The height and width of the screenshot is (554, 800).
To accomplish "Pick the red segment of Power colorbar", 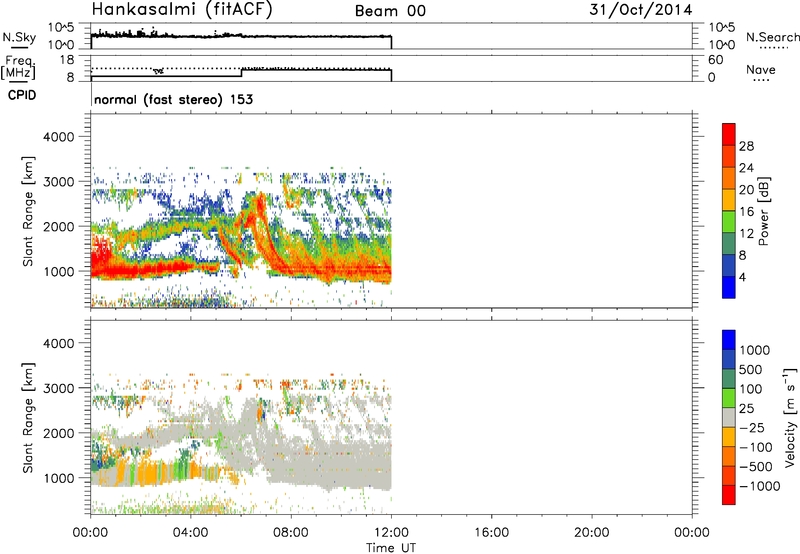I will (x=729, y=134).
